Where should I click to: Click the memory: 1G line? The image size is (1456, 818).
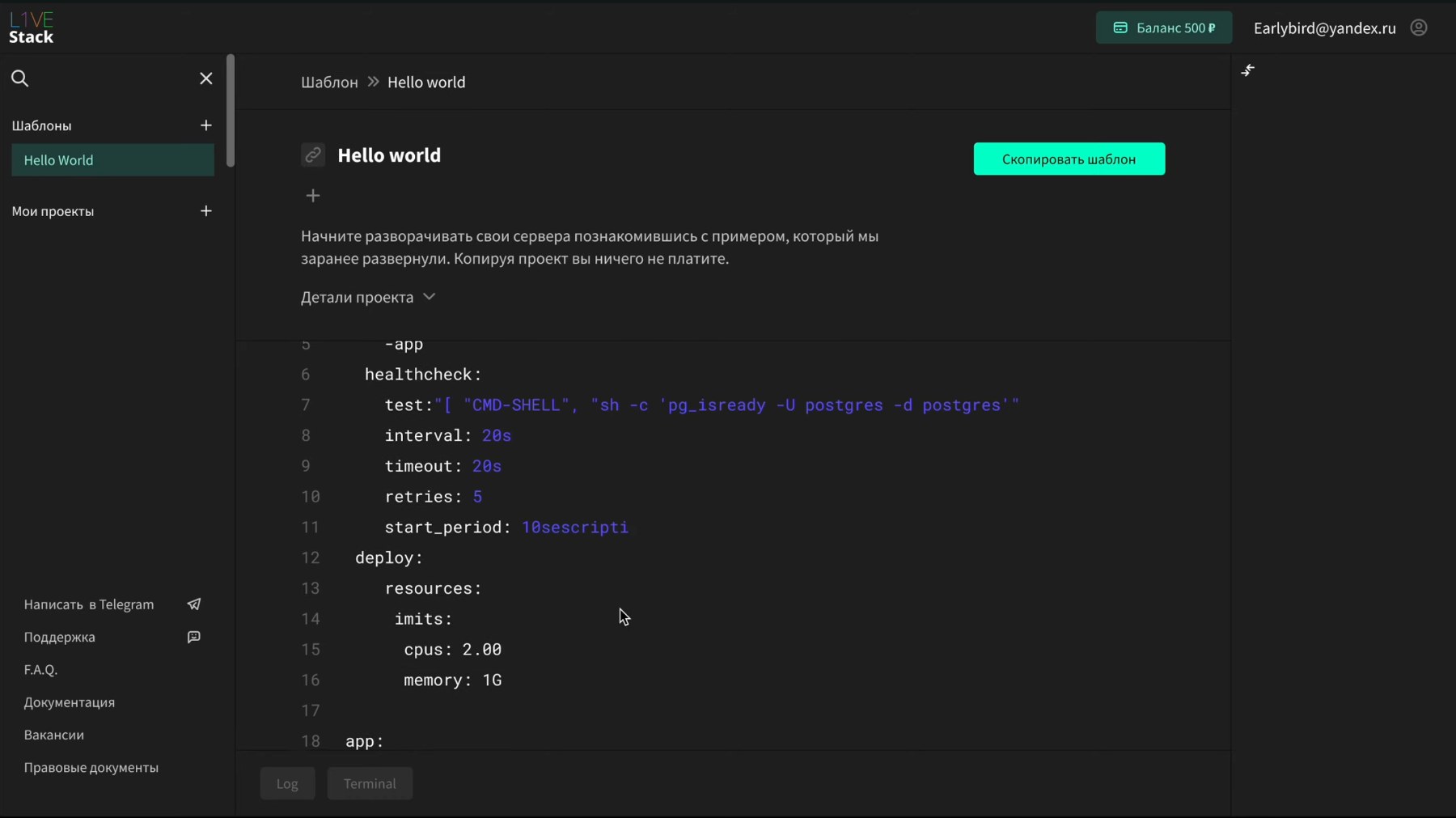coord(453,680)
